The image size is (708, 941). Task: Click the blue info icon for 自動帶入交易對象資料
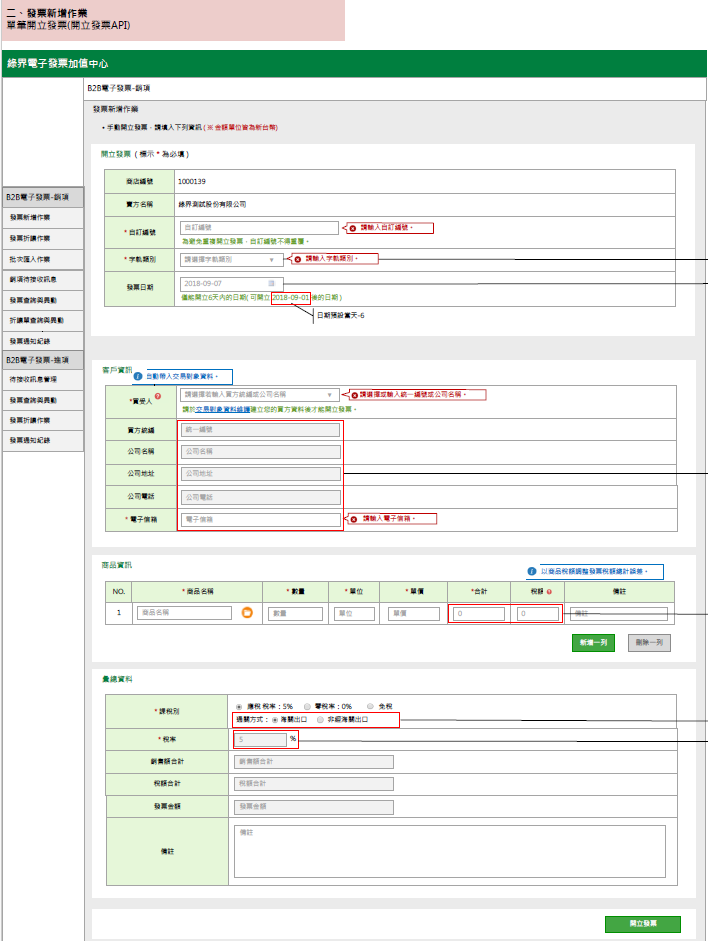(138, 377)
